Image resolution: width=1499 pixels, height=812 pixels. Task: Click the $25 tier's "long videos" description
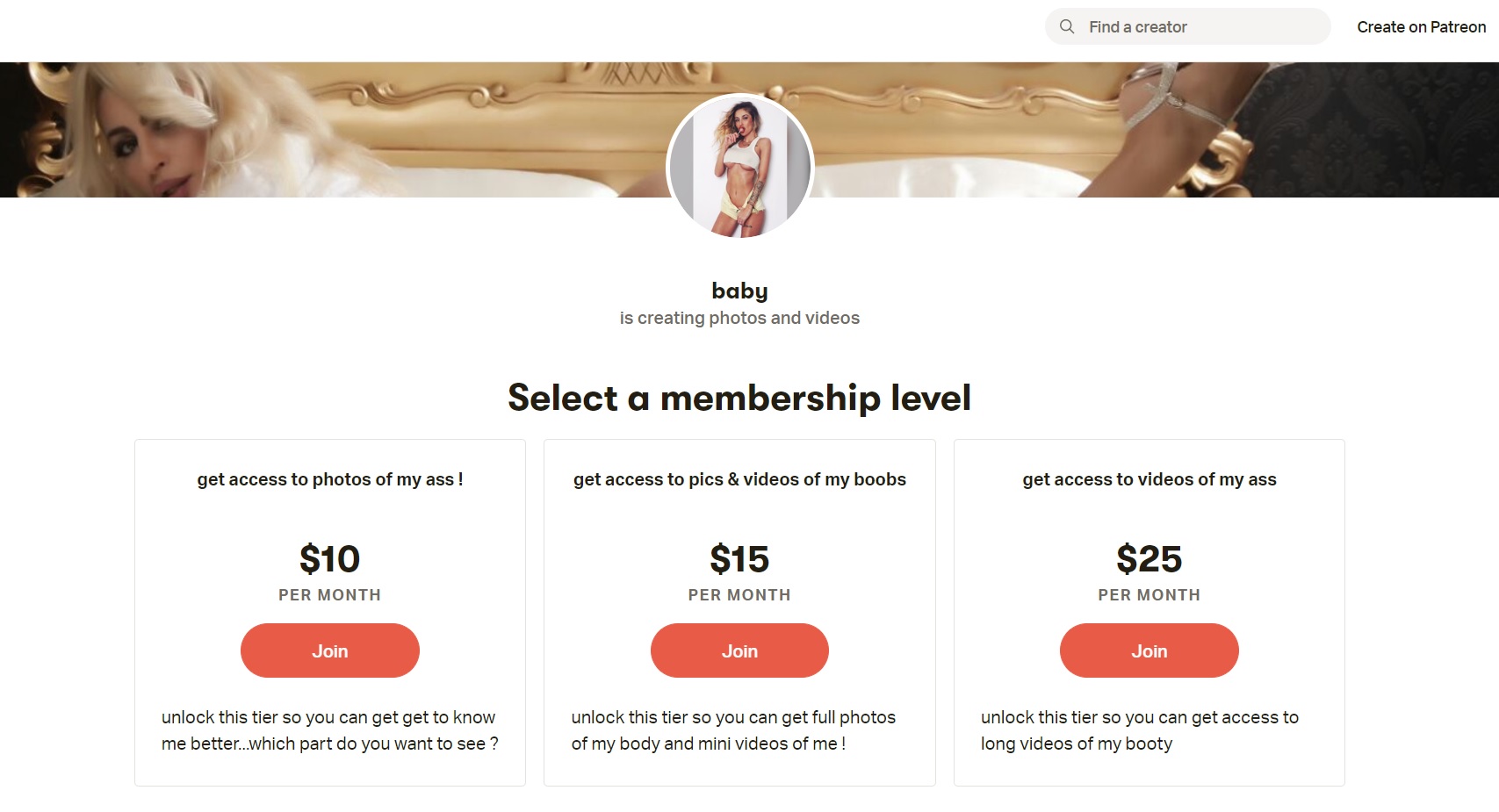1139,730
